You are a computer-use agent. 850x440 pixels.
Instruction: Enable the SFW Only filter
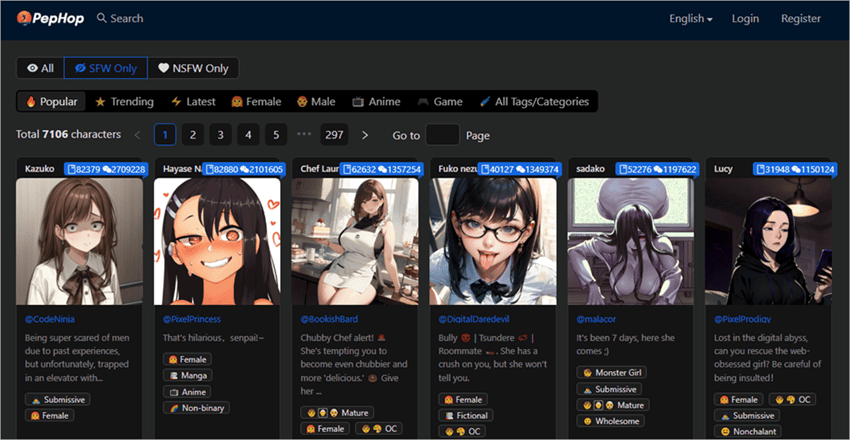(x=105, y=68)
